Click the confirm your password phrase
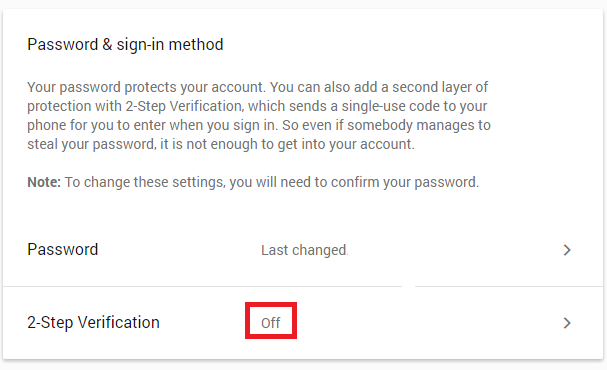Screen dimensions: 607x370 pyautogui.click(x=405, y=182)
